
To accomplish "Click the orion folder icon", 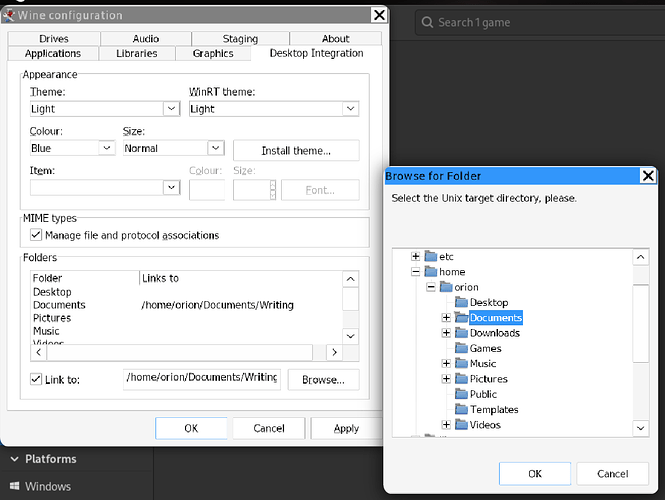I will tap(446, 287).
